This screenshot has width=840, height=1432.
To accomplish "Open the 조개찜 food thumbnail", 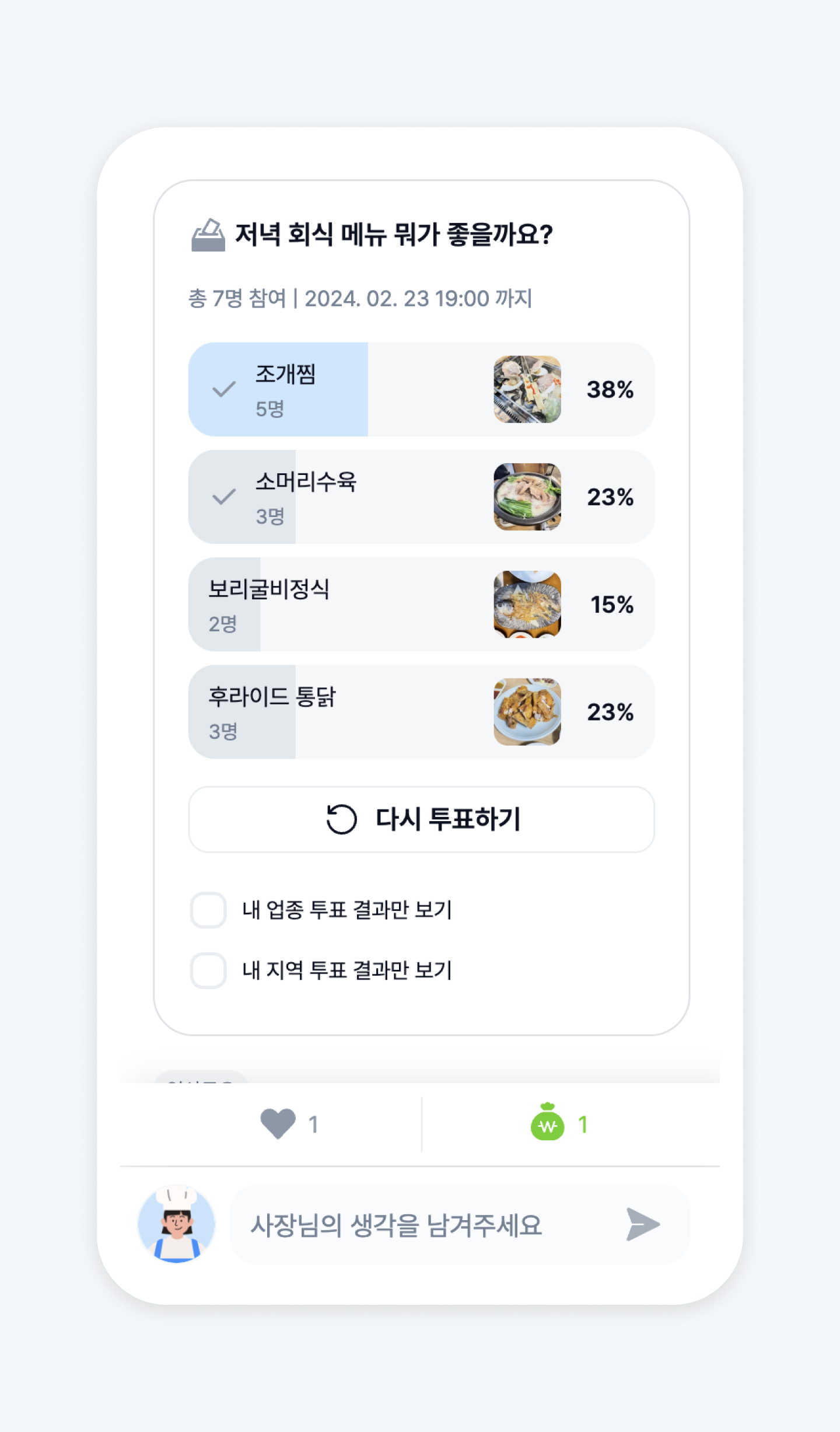I will click(x=527, y=389).
